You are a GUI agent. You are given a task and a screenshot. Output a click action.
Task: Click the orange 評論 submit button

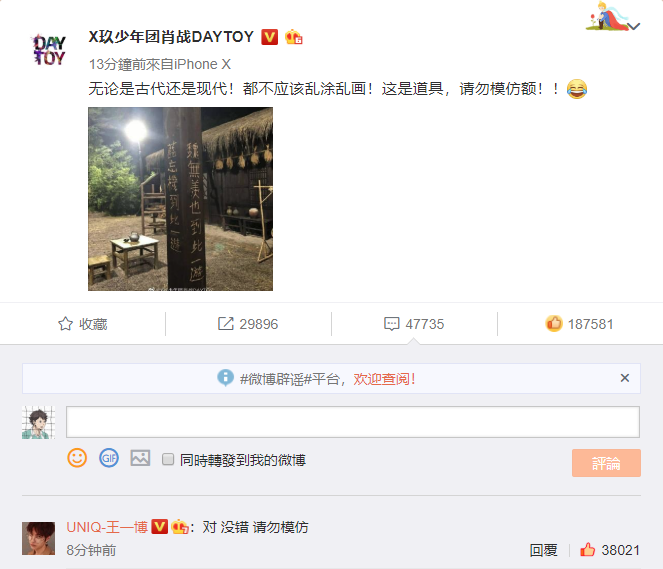(606, 463)
